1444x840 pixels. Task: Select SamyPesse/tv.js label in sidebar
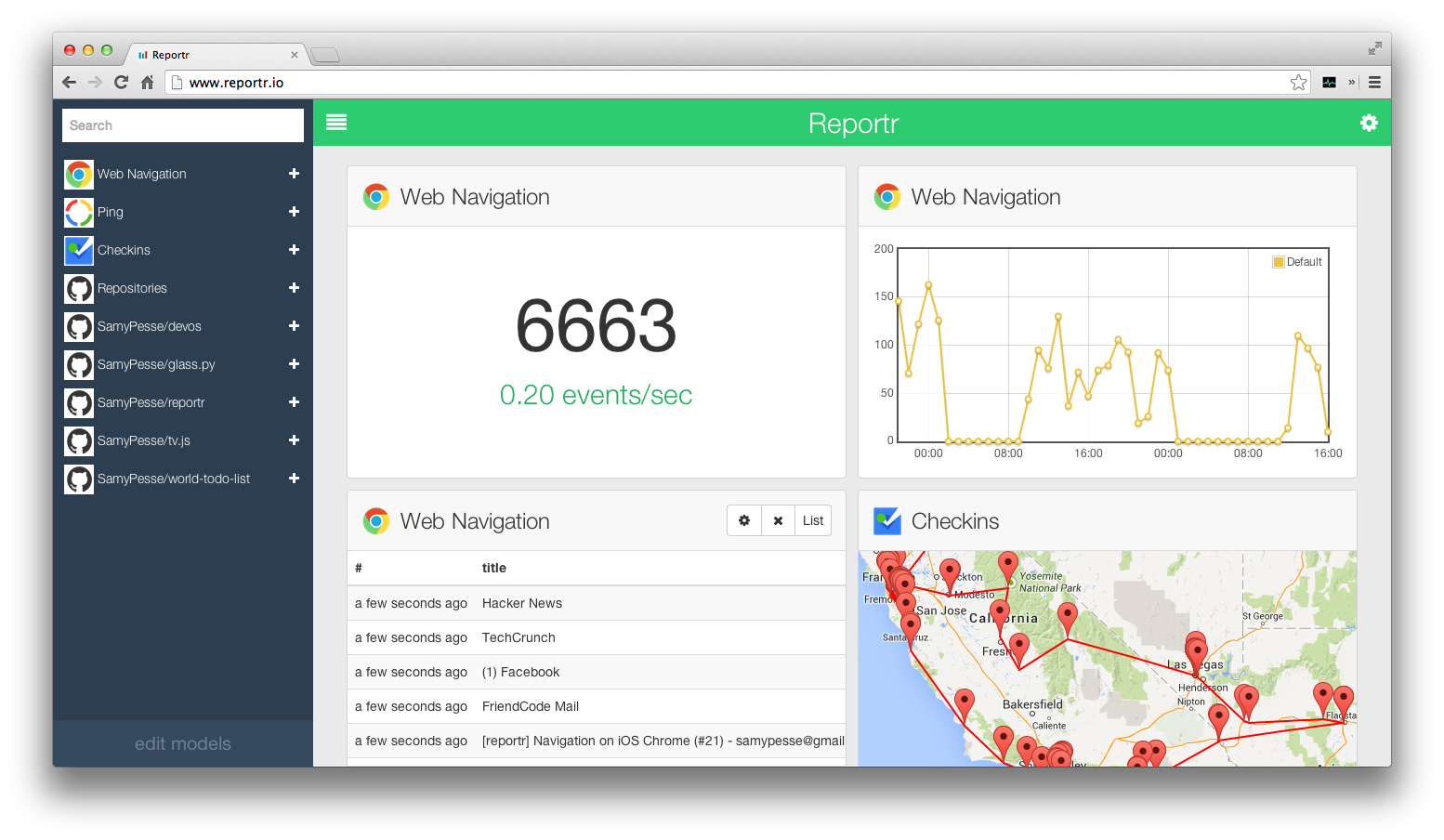point(144,440)
